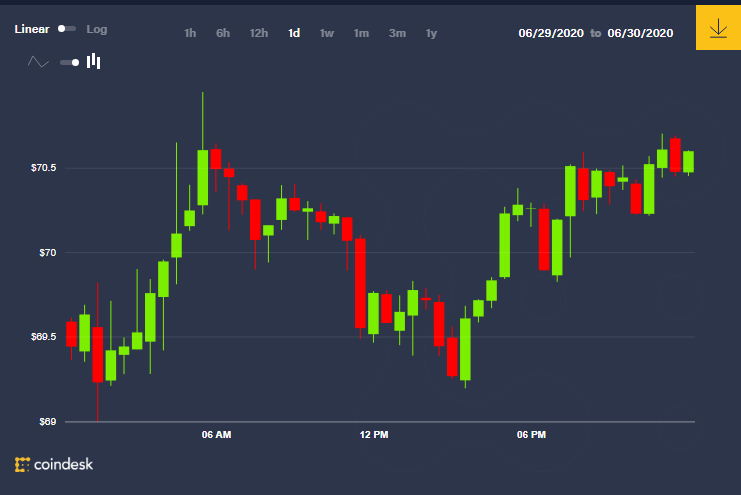
Task: Click the 12 PM time axis label
Action: click(x=374, y=434)
